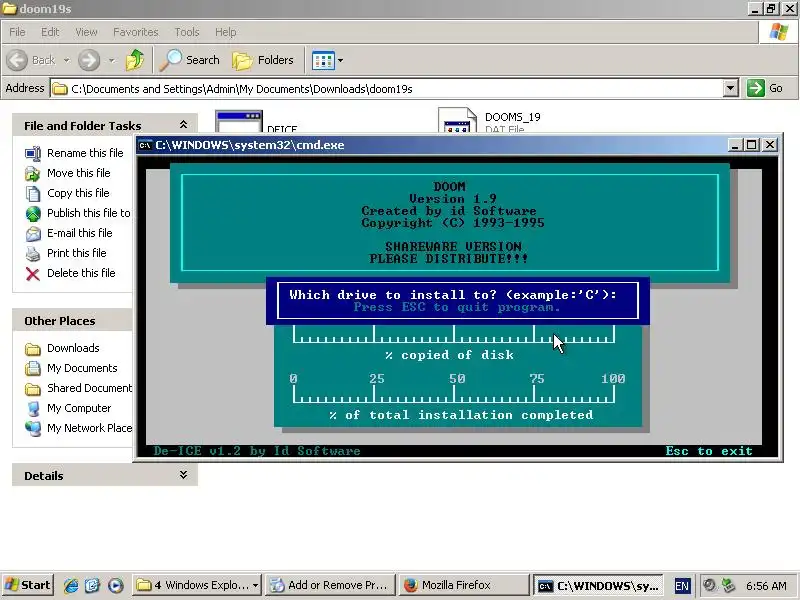
Task: Click the My Documents folder icon
Action: pos(33,368)
